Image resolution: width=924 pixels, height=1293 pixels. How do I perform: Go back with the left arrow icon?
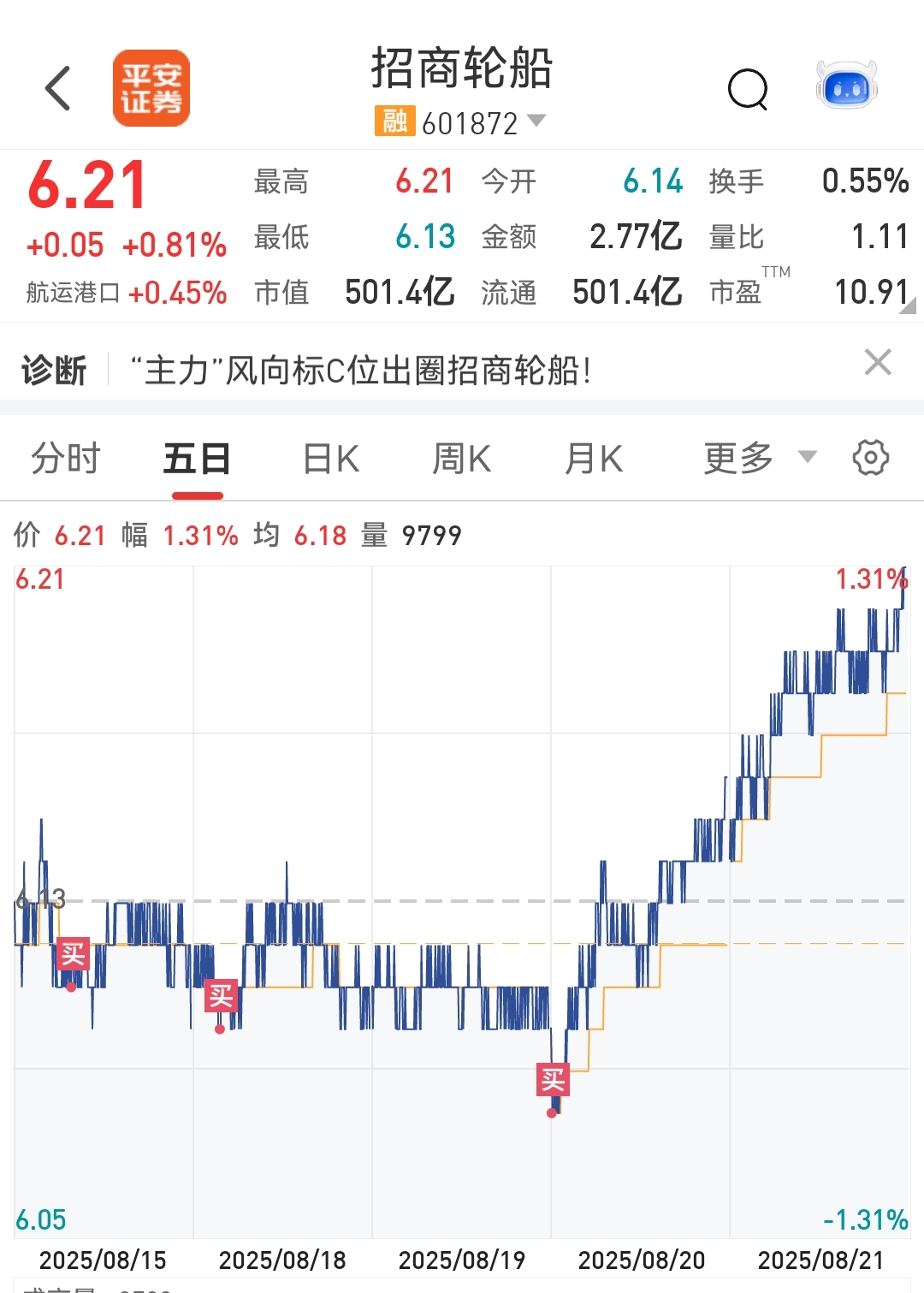[x=57, y=88]
